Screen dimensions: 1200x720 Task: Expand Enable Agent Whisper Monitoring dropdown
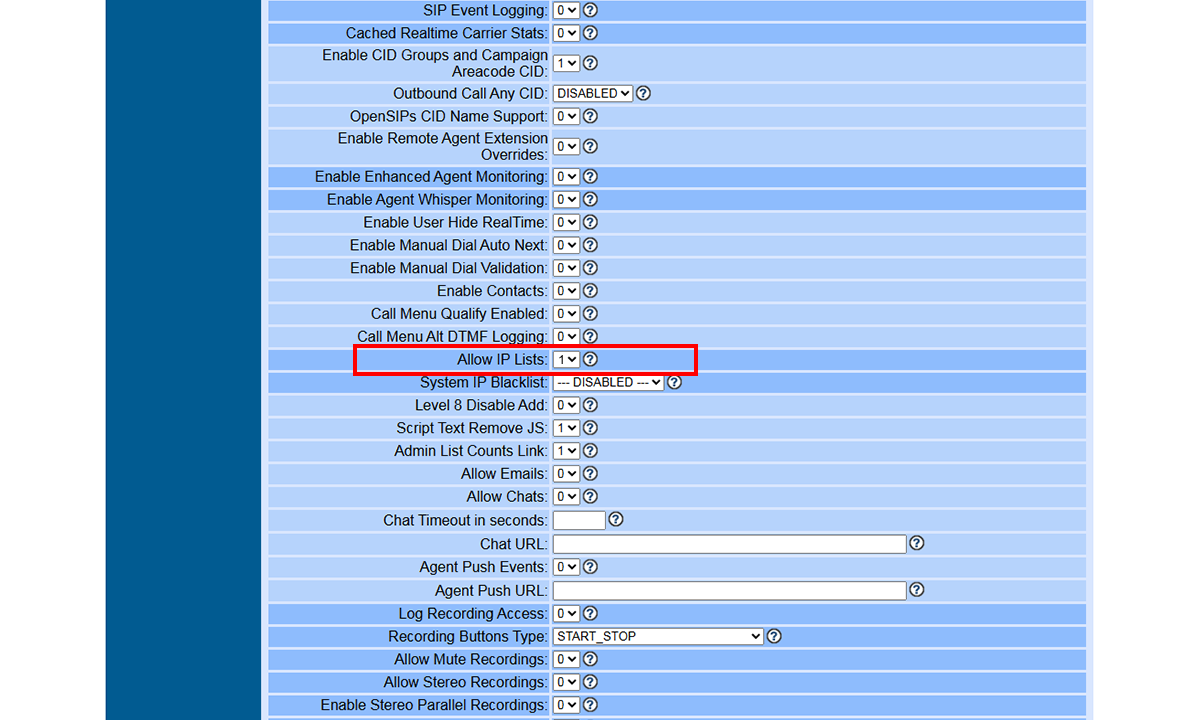(566, 199)
